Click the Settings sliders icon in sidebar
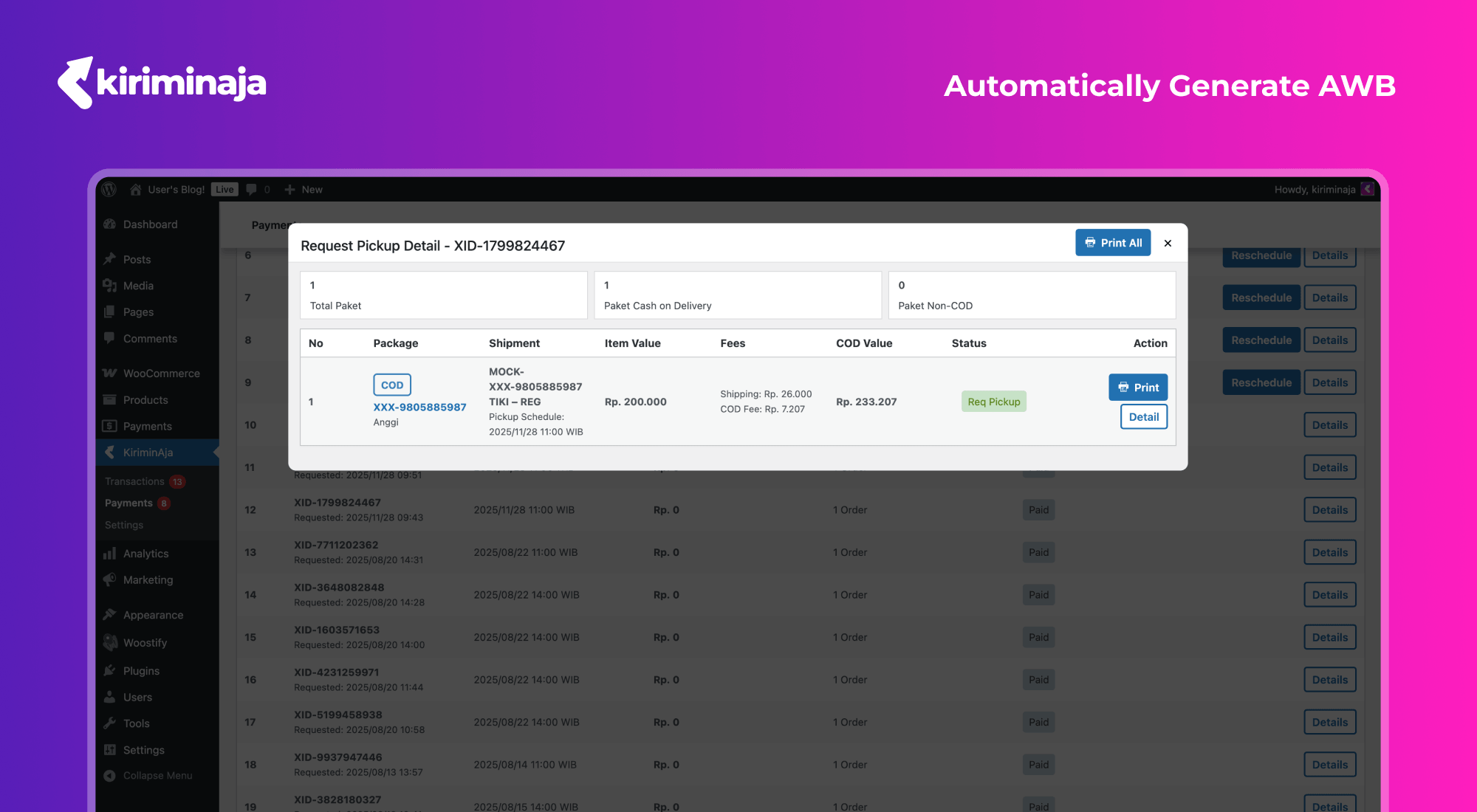1477x812 pixels. coord(110,750)
